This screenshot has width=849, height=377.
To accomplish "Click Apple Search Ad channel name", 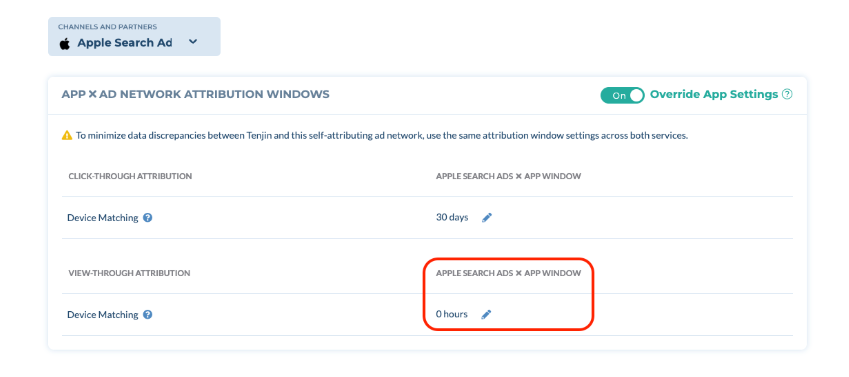I will pyautogui.click(x=125, y=43).
